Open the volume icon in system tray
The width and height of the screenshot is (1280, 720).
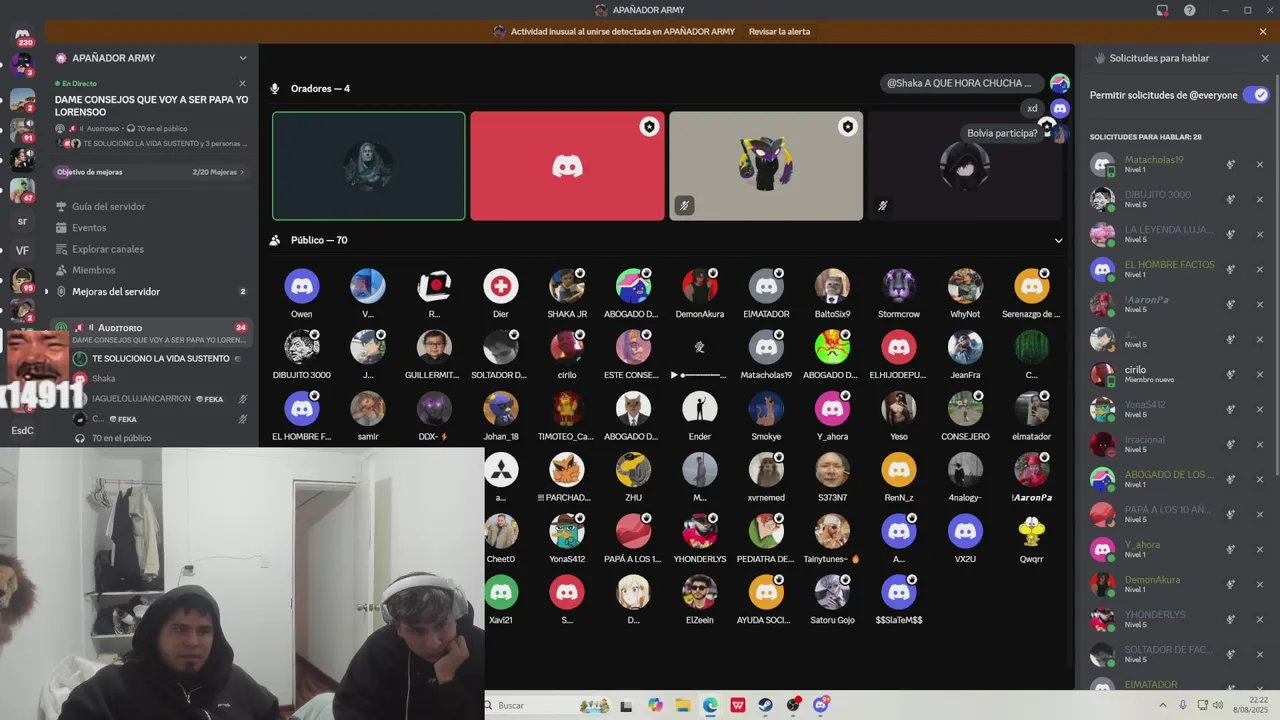pos(1218,705)
